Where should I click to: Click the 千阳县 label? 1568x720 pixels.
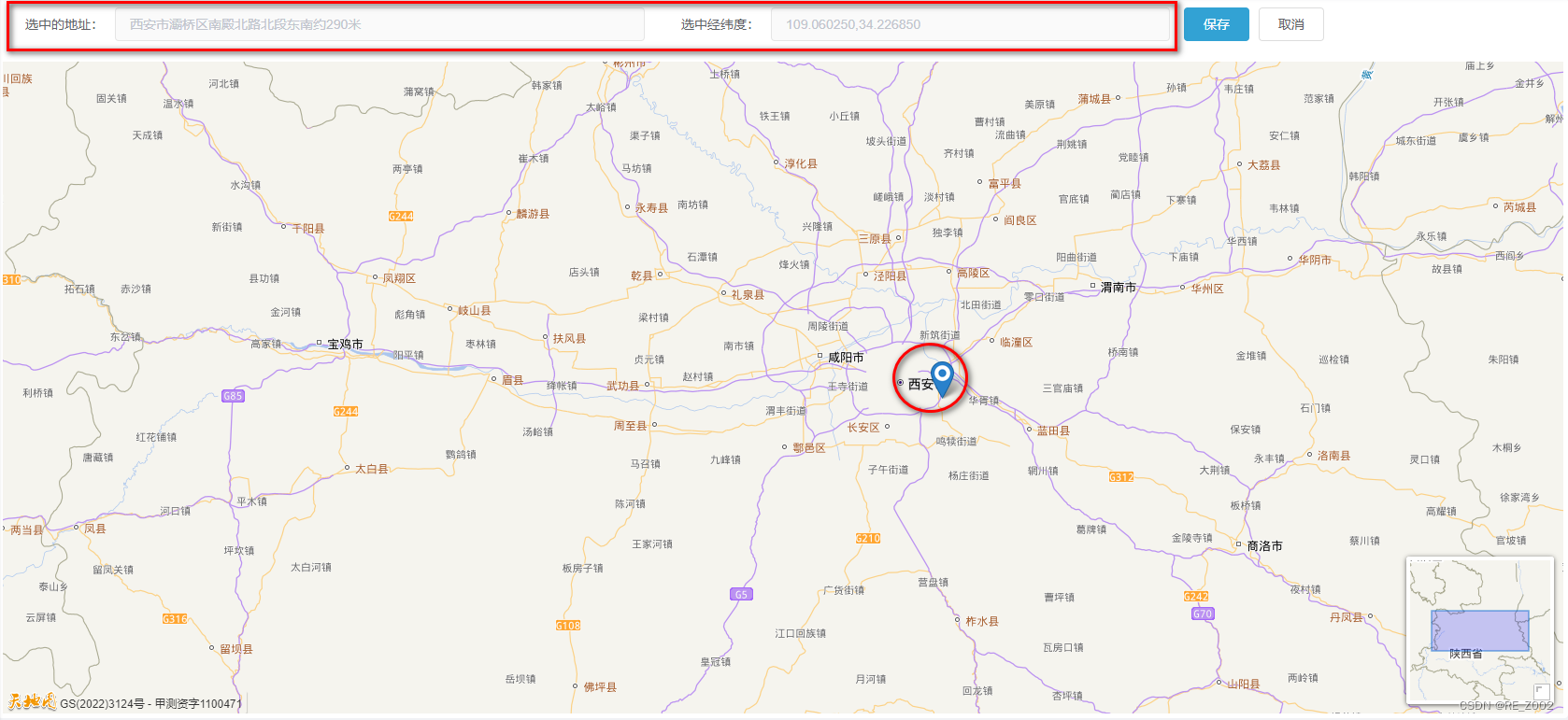[308, 229]
